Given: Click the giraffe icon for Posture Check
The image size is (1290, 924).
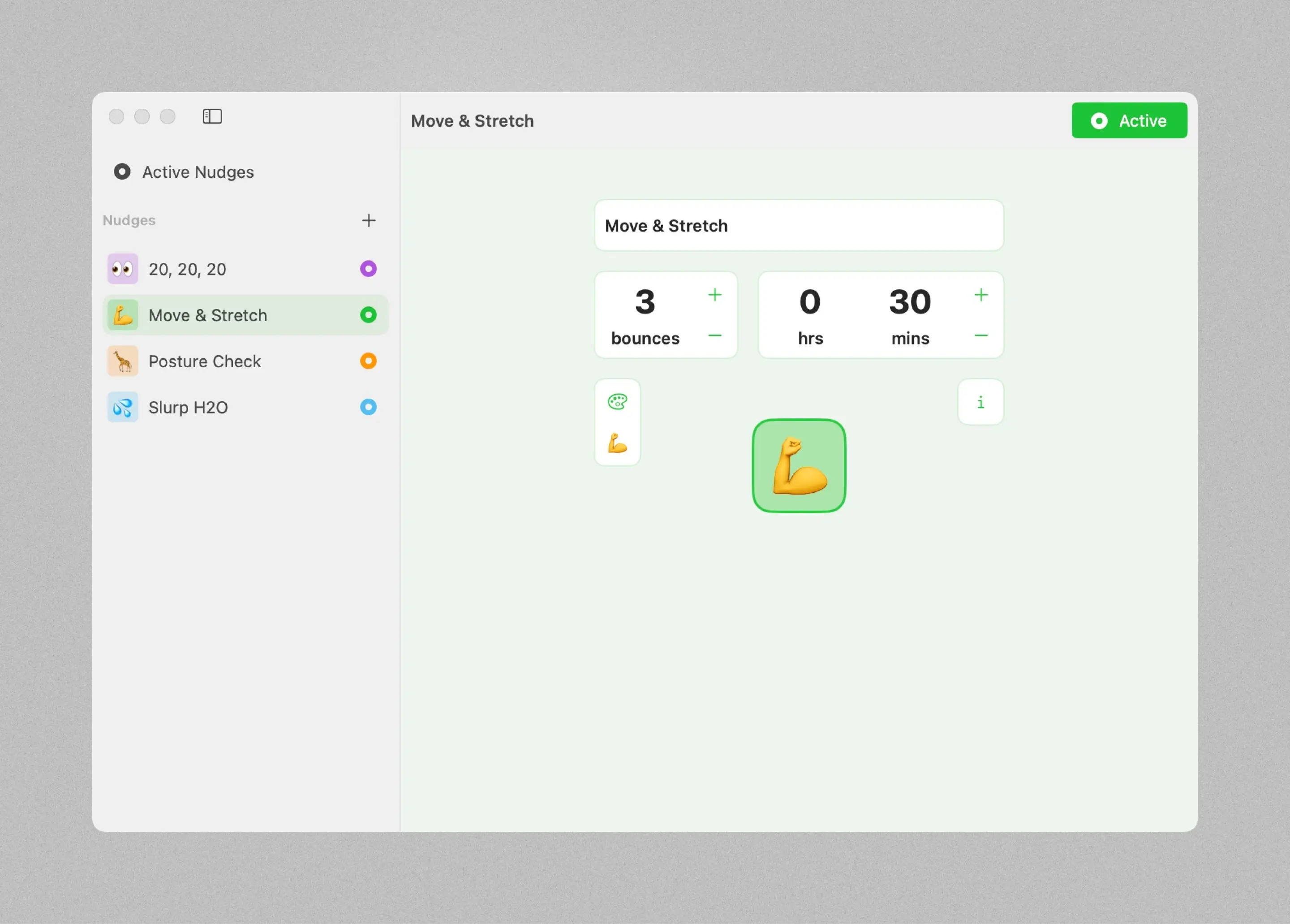Looking at the screenshot, I should 123,361.
